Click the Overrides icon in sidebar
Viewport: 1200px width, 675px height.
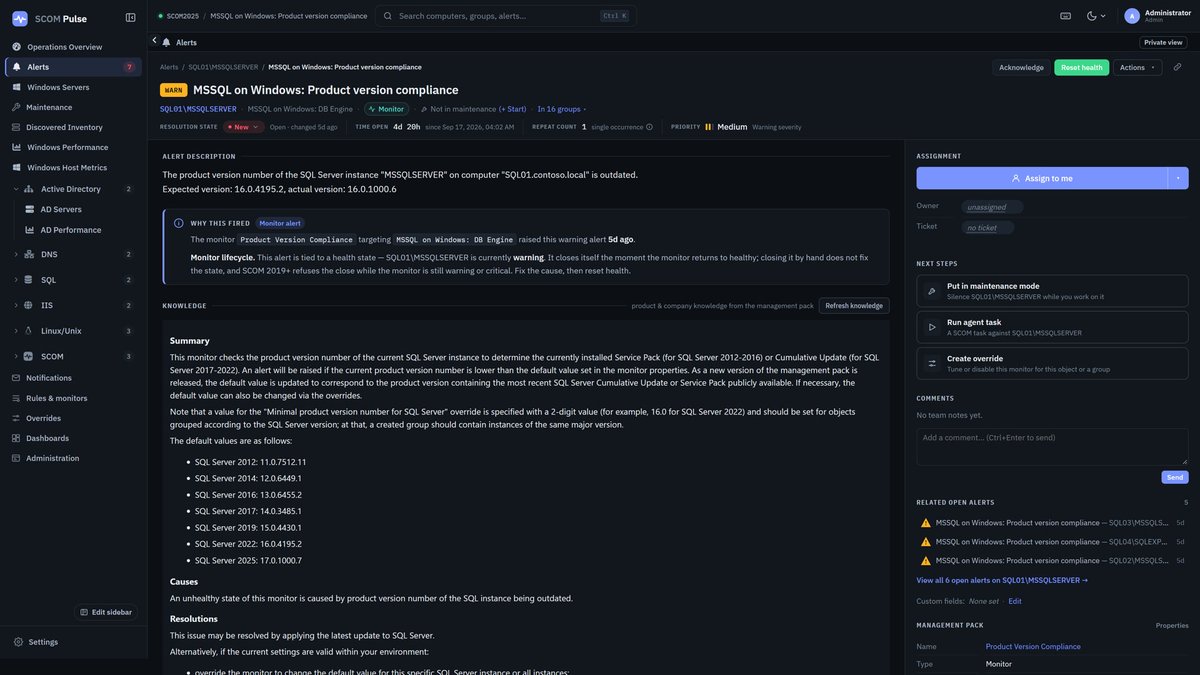click(17, 418)
